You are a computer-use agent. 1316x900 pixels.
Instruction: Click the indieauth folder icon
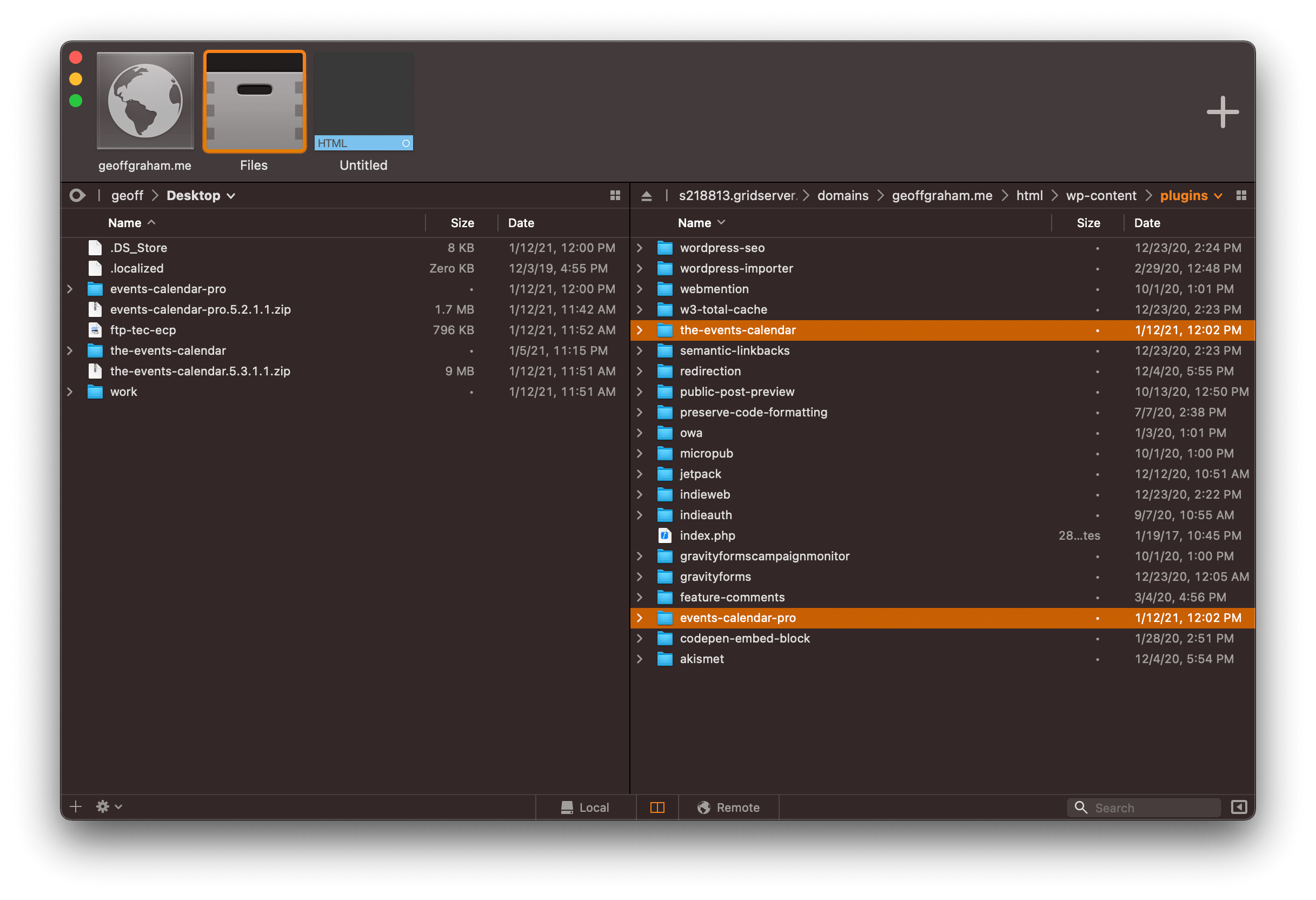[x=665, y=515]
